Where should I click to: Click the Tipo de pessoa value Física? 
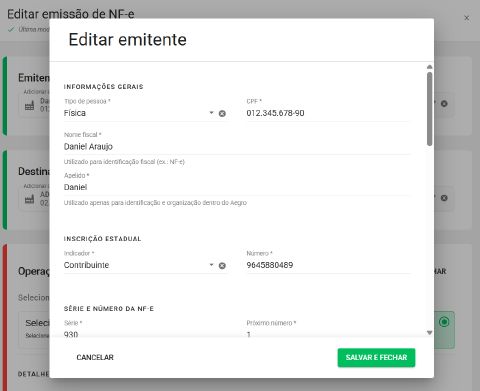[x=75, y=113]
